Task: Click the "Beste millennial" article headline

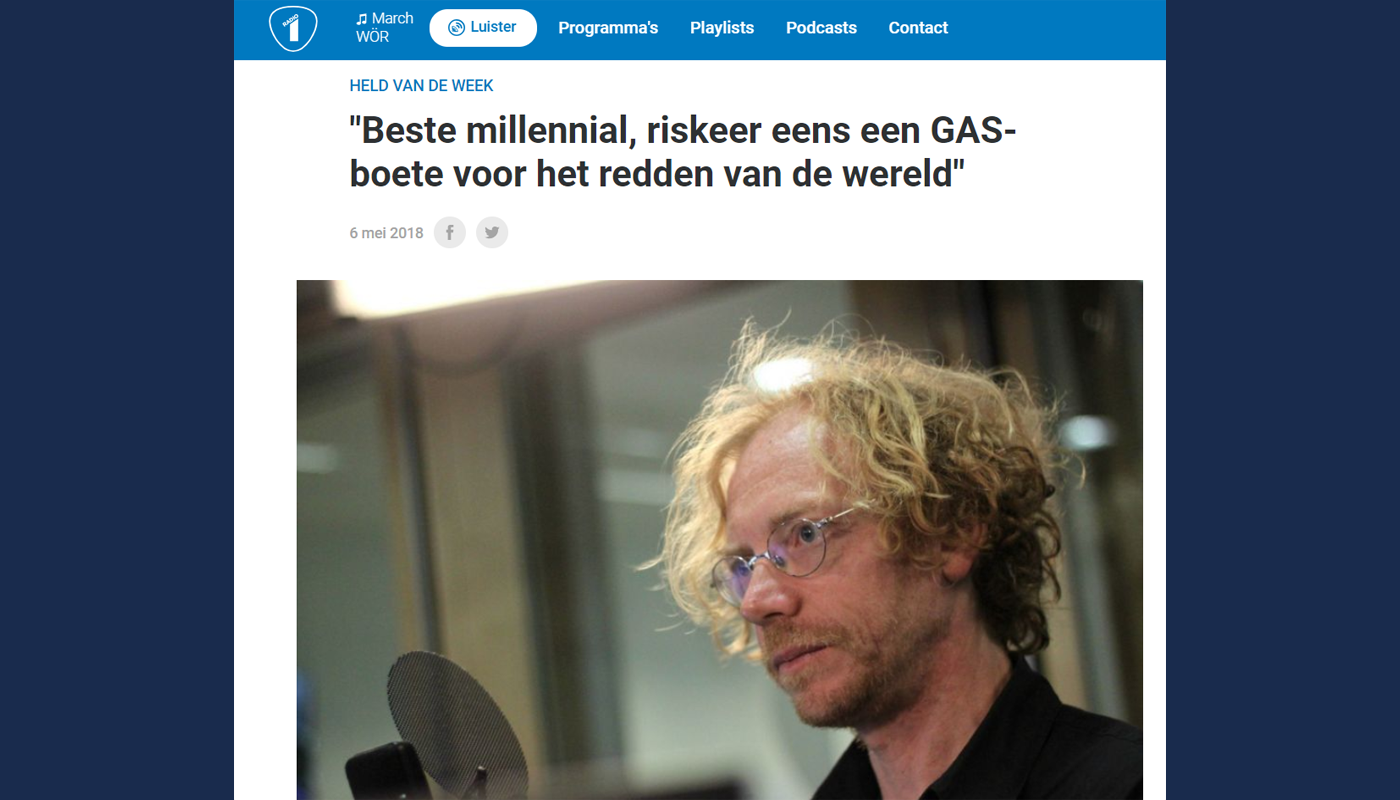Action: point(683,152)
